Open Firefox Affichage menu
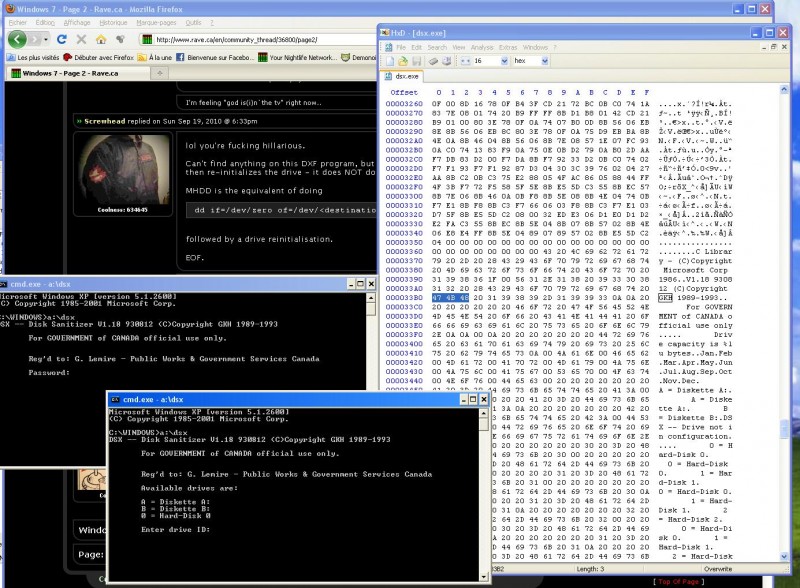 coord(77,22)
